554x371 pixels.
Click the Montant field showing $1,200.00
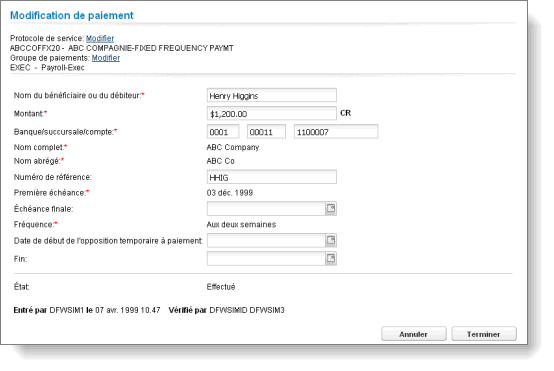[271, 114]
